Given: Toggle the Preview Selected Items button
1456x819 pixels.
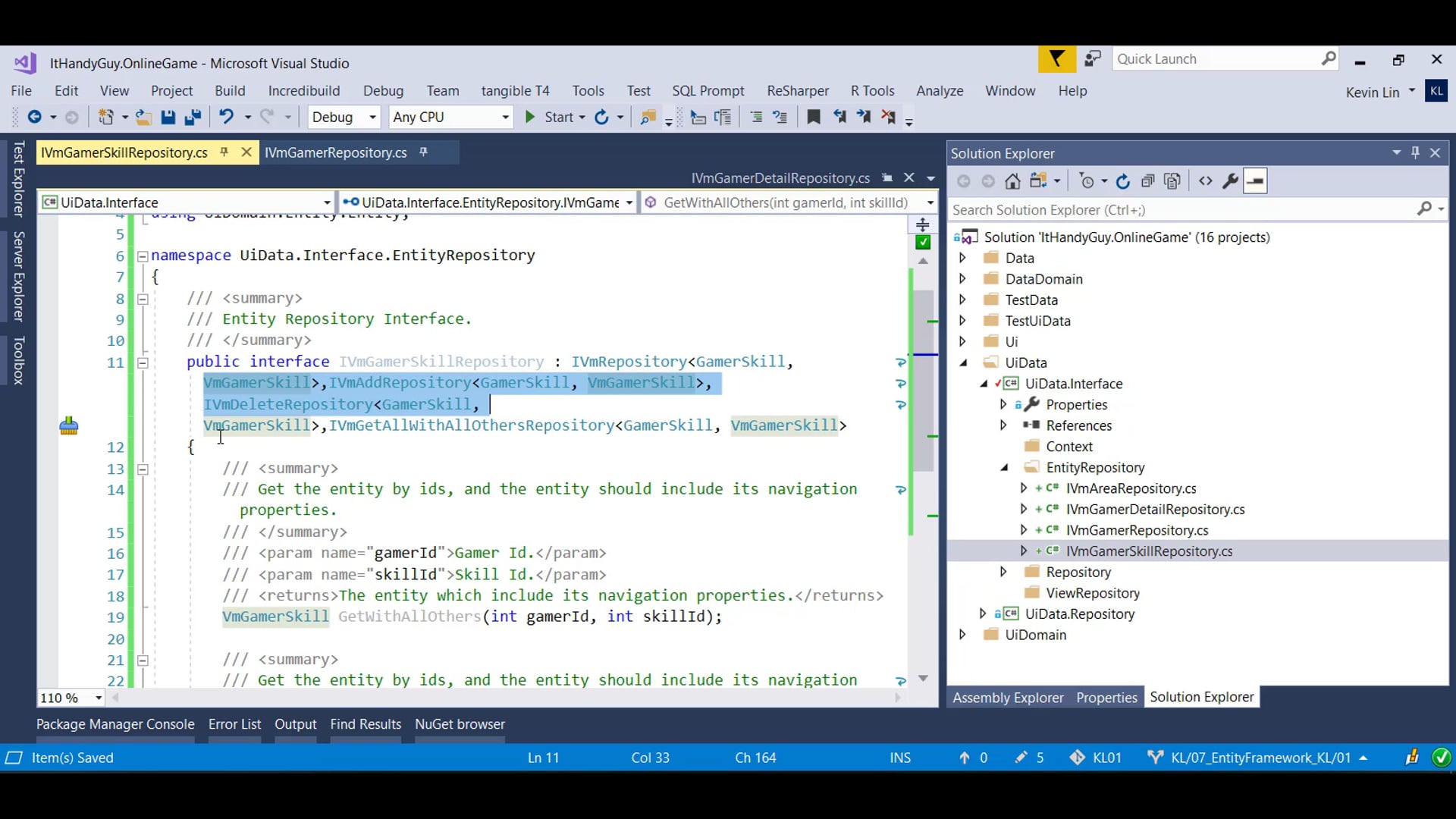Looking at the screenshot, I should tap(1255, 181).
